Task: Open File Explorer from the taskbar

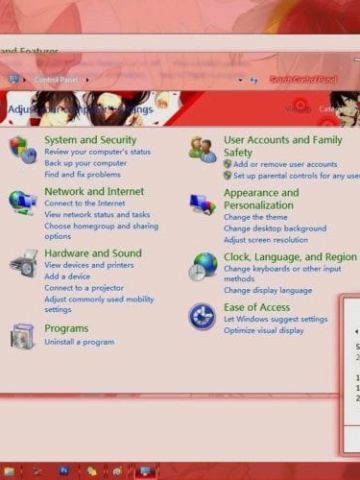Action: click(x=9, y=471)
